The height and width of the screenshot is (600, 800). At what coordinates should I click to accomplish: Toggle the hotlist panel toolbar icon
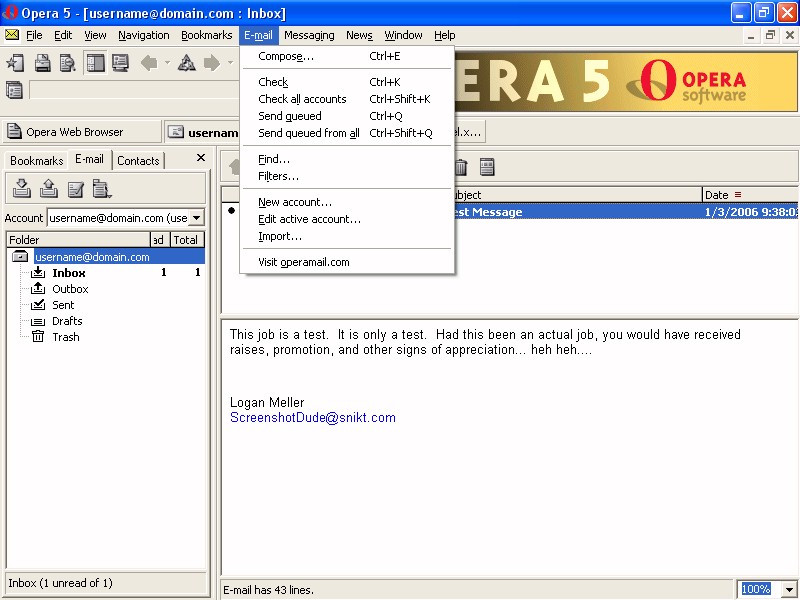(x=95, y=63)
